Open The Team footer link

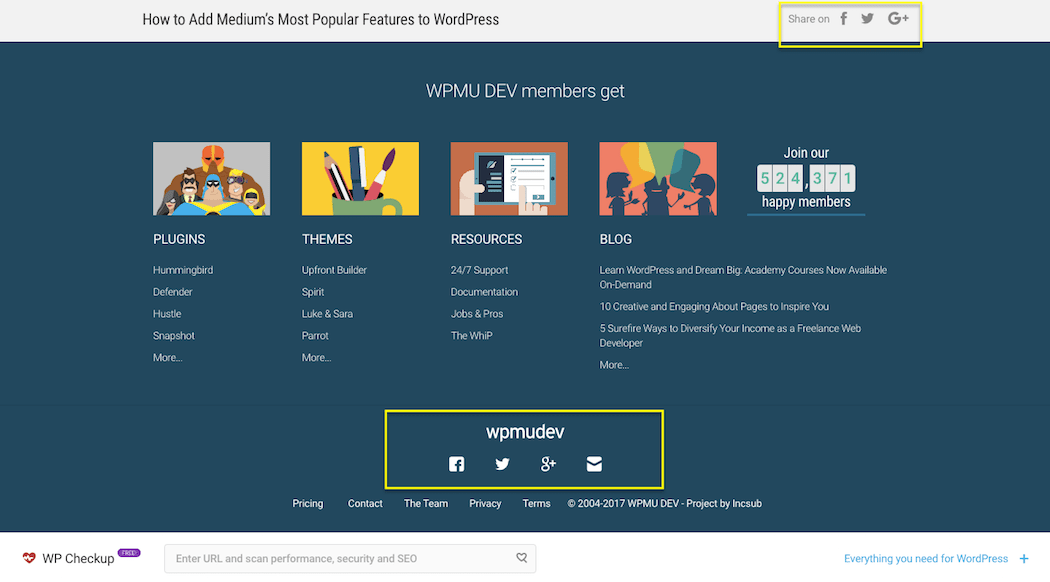click(x=426, y=504)
